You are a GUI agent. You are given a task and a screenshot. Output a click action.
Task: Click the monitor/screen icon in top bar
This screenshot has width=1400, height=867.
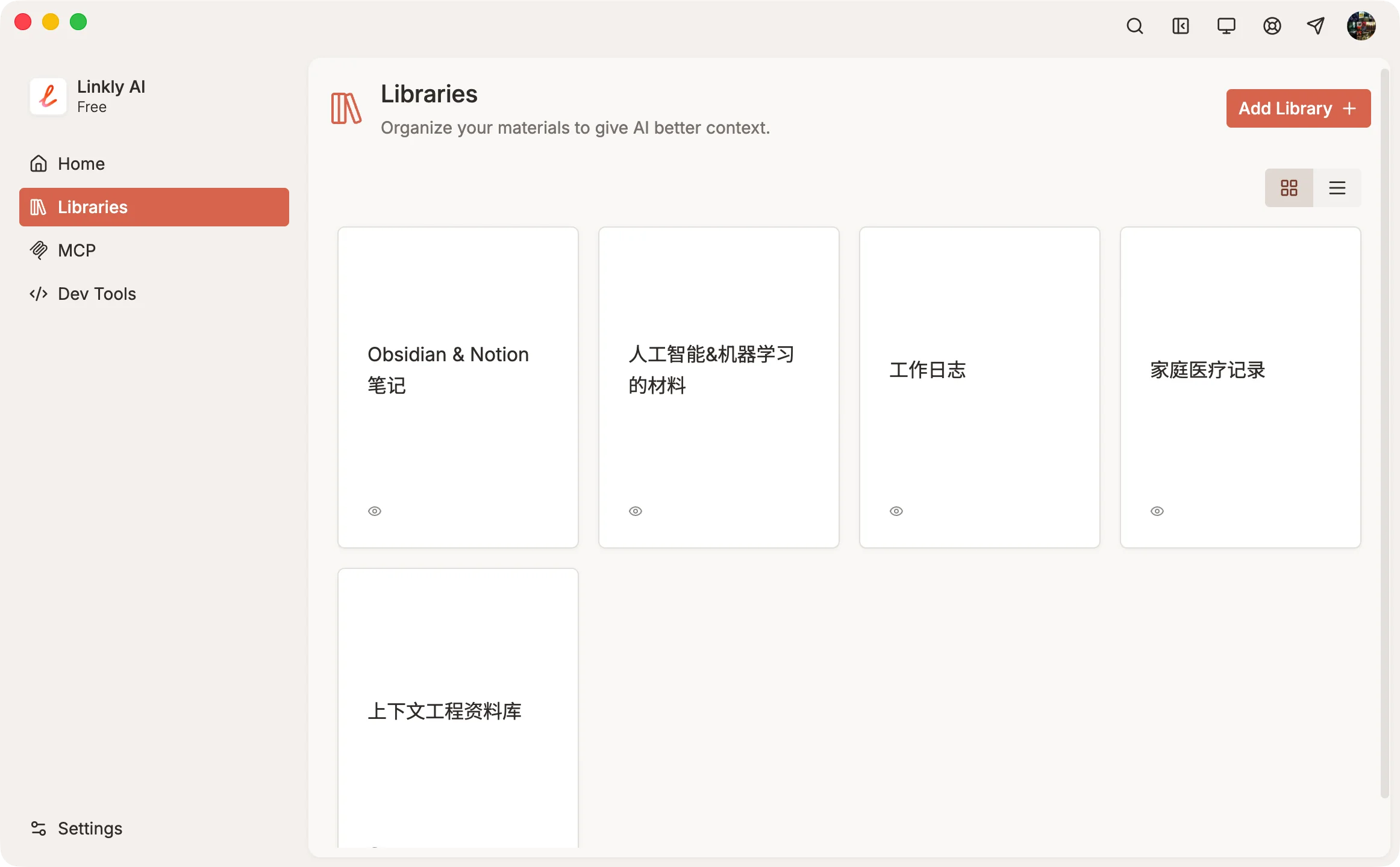click(x=1227, y=26)
